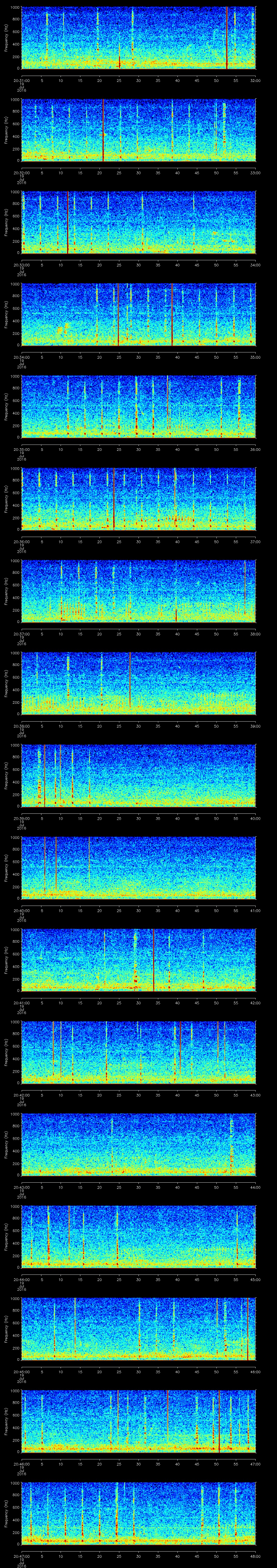Viewport: 277px width, 1568px height.
Task: Select the spectrogram starting at 20:37:00
Action: point(139,592)
